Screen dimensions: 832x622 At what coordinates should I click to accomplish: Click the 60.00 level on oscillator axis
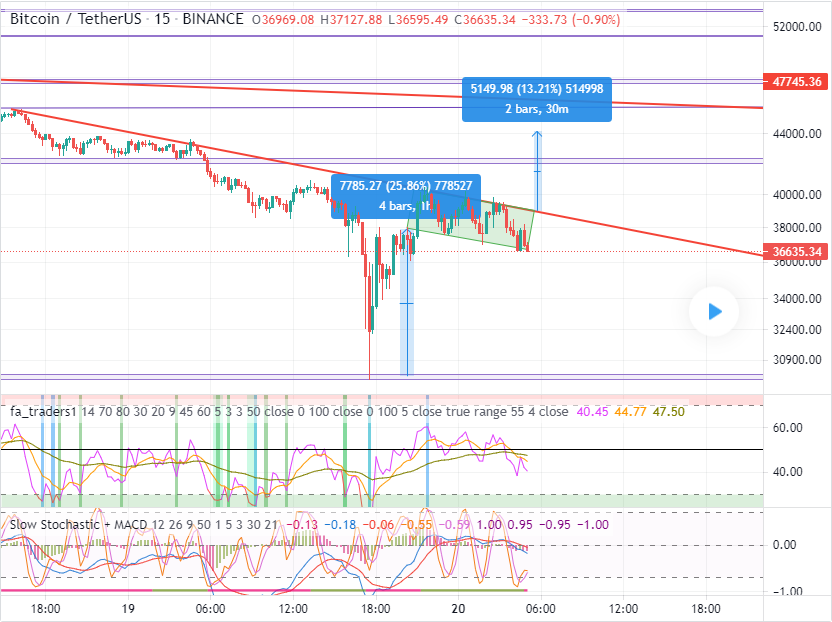[788, 427]
